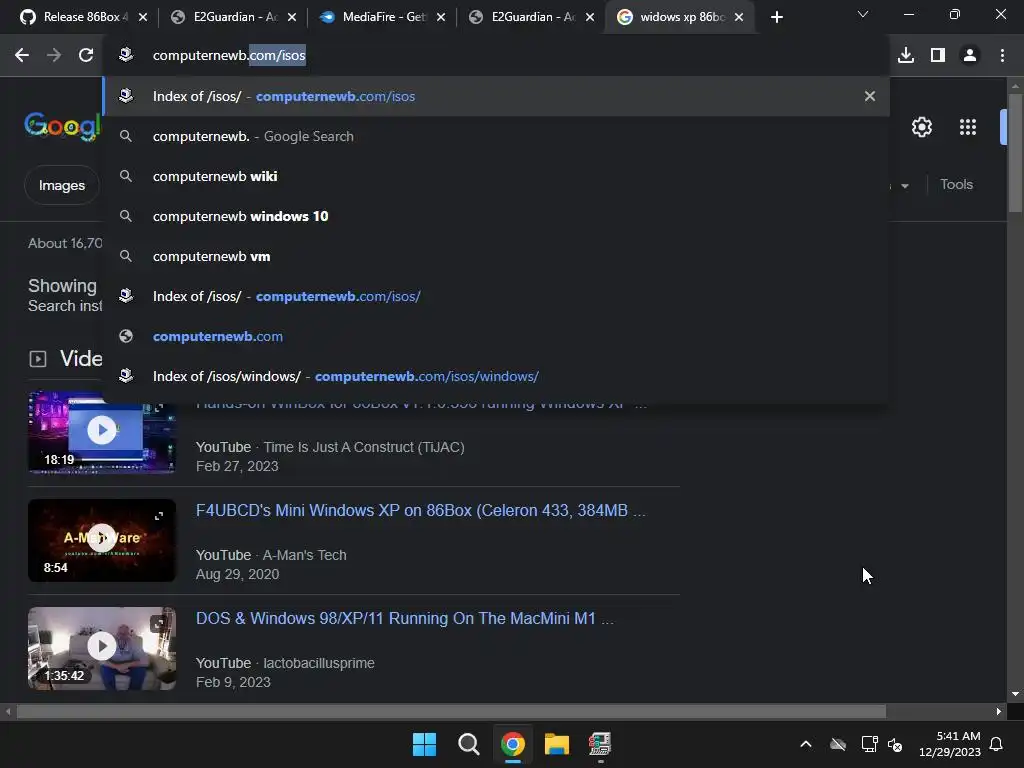Click the address bar site icon

point(126,56)
